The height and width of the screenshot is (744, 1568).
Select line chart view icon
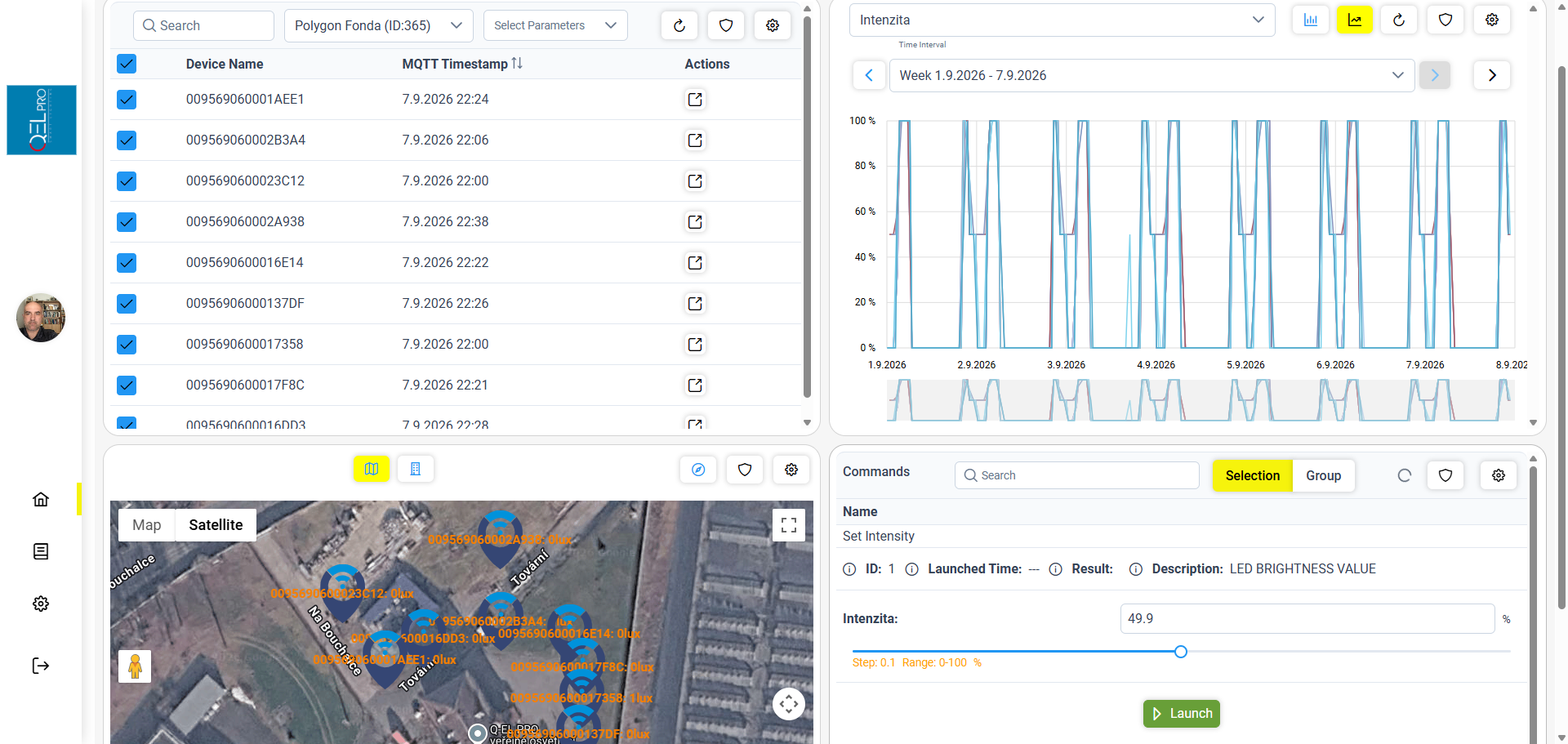click(x=1354, y=20)
